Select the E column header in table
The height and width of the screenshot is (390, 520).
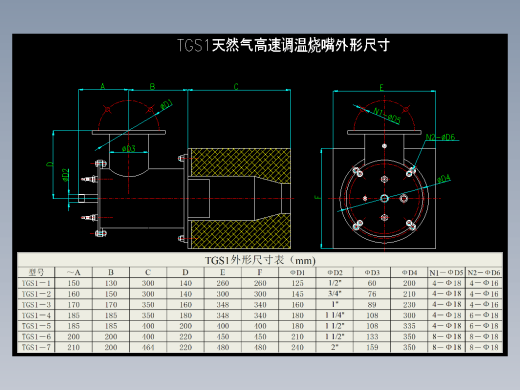[x=223, y=272]
